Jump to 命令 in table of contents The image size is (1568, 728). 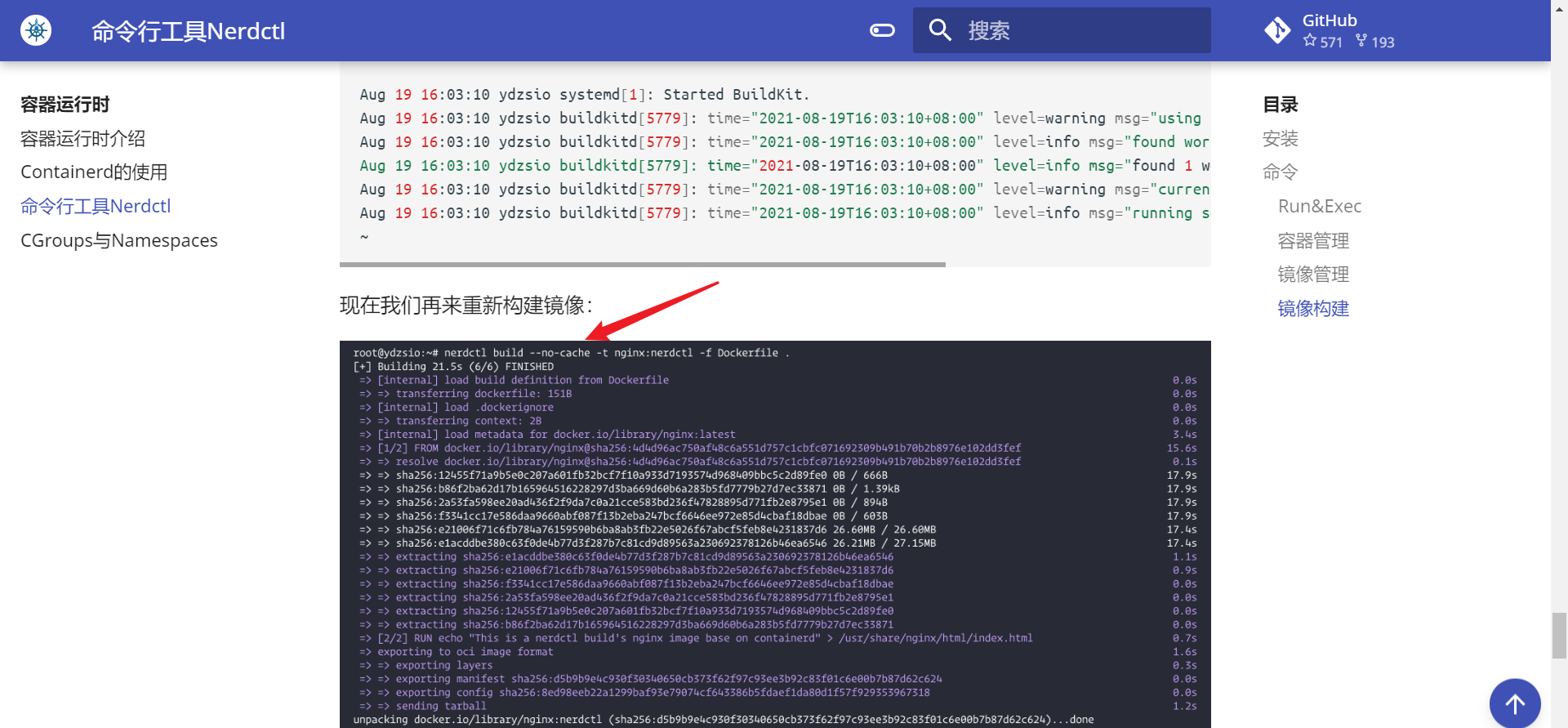[x=1280, y=172]
